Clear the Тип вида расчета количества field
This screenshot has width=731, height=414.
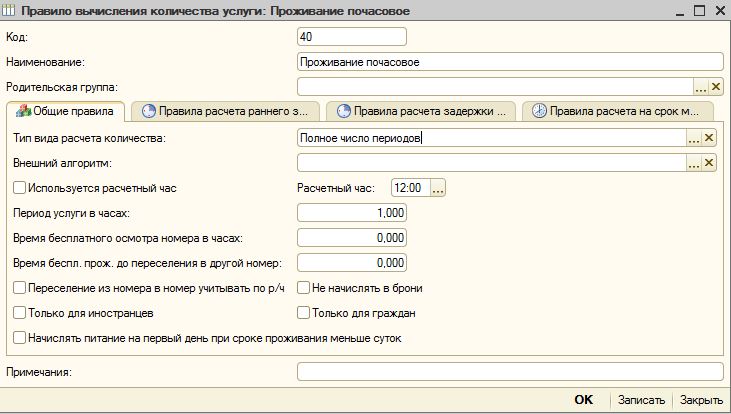click(709, 138)
